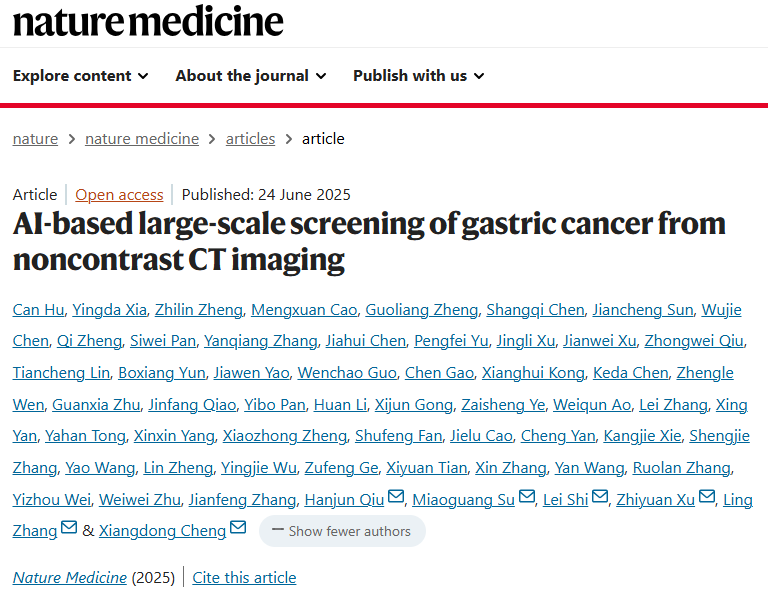Click the email icon next to Ling Zhang
The width and height of the screenshot is (768, 596).
pos(69,527)
